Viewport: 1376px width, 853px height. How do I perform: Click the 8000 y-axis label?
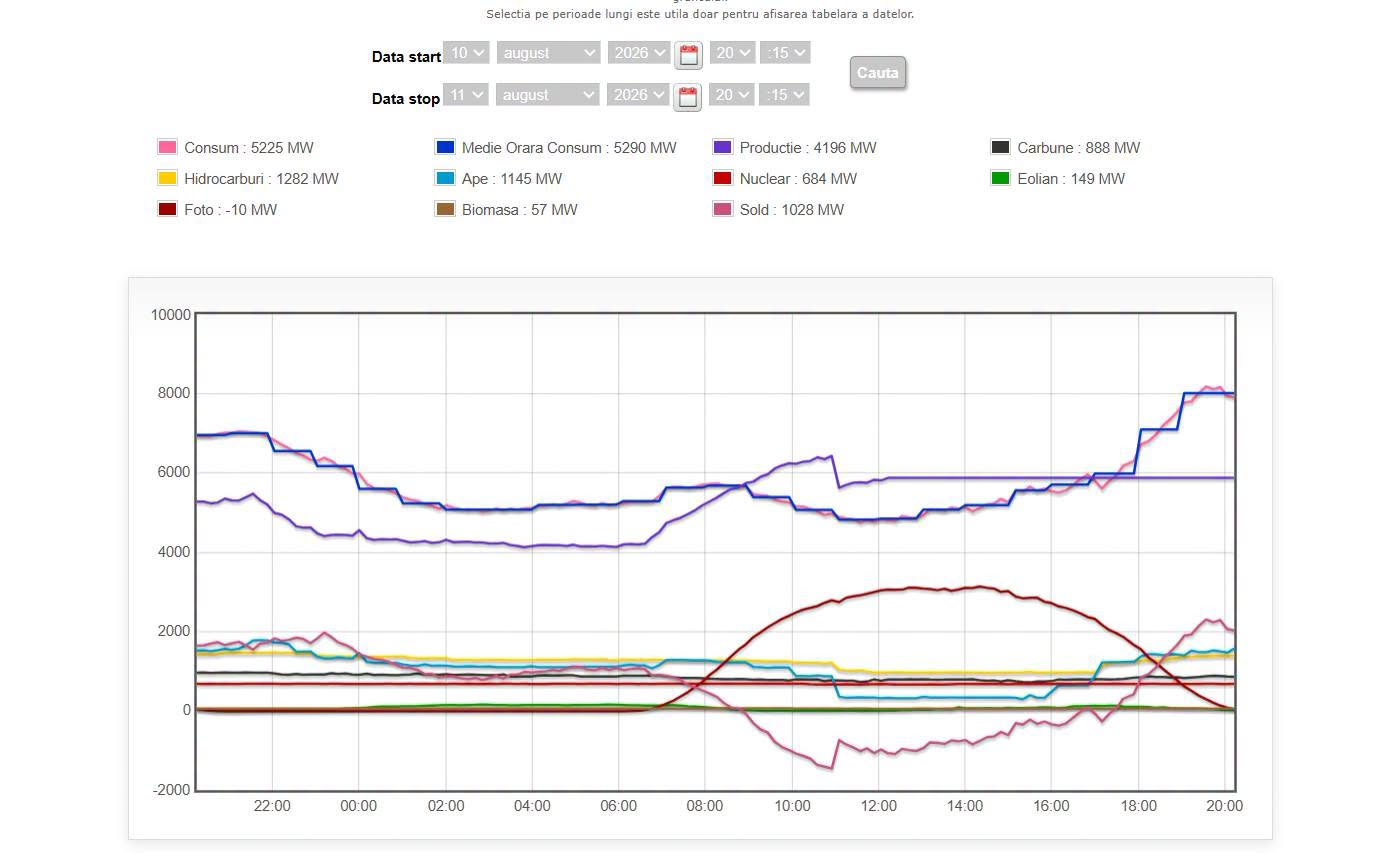[173, 393]
